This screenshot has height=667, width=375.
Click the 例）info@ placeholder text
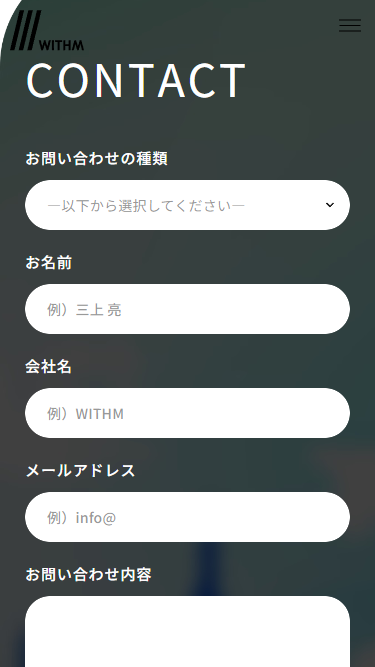click(x=82, y=518)
